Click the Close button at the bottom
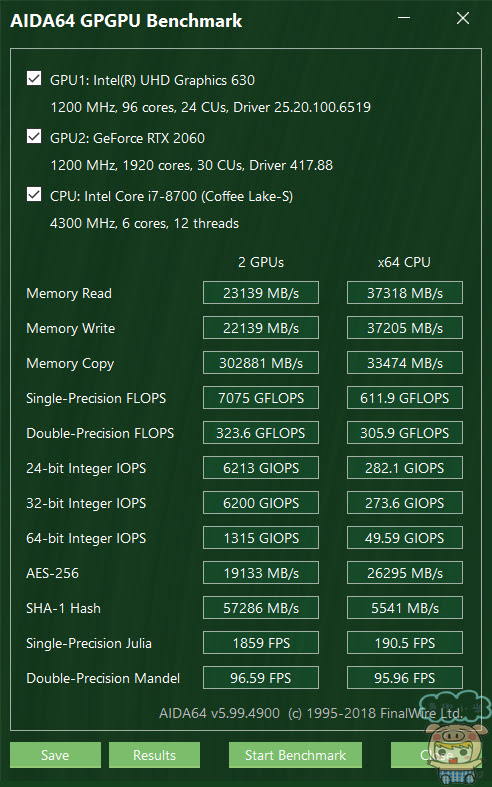This screenshot has width=492, height=787. tap(436, 755)
